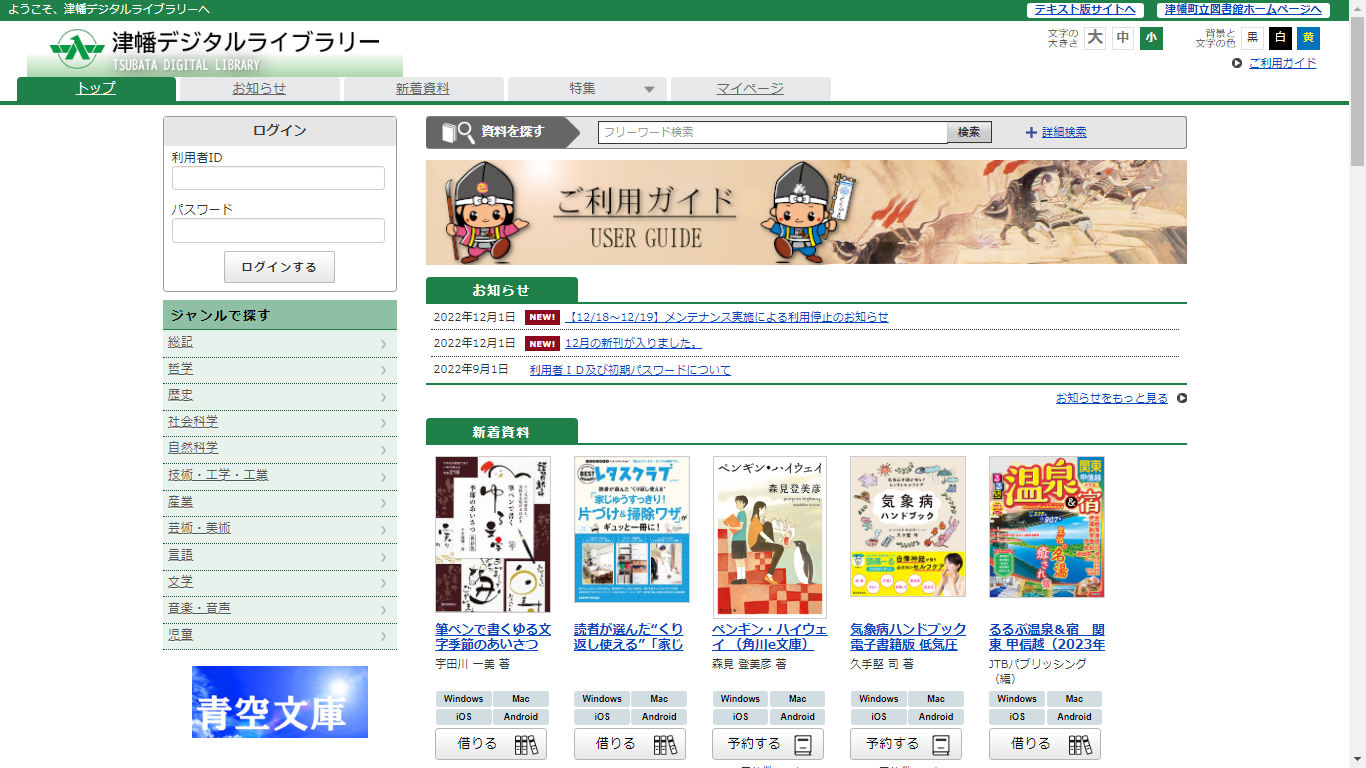The image size is (1366, 768).
Task: Click the 青空文庫 banner image
Action: pos(280,702)
